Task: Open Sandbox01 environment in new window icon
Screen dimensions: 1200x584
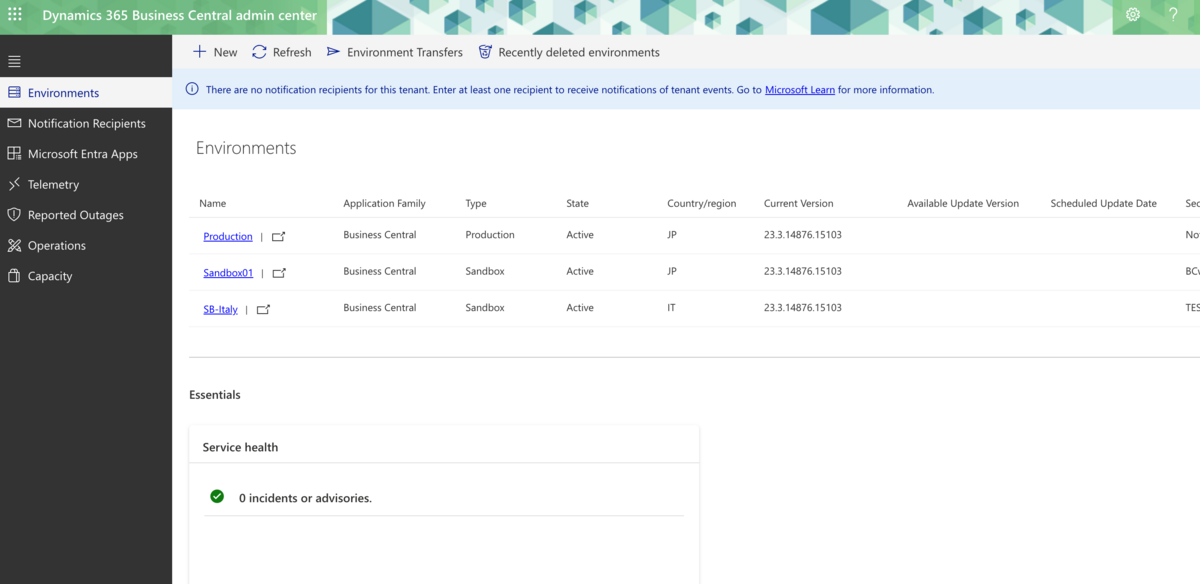Action: click(279, 273)
